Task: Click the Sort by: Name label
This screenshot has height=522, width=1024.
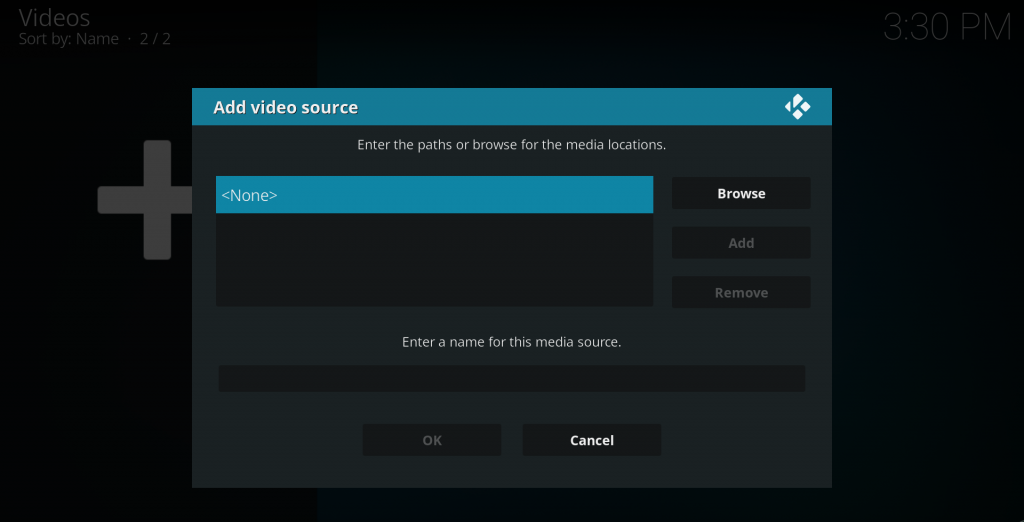Action: [x=69, y=39]
